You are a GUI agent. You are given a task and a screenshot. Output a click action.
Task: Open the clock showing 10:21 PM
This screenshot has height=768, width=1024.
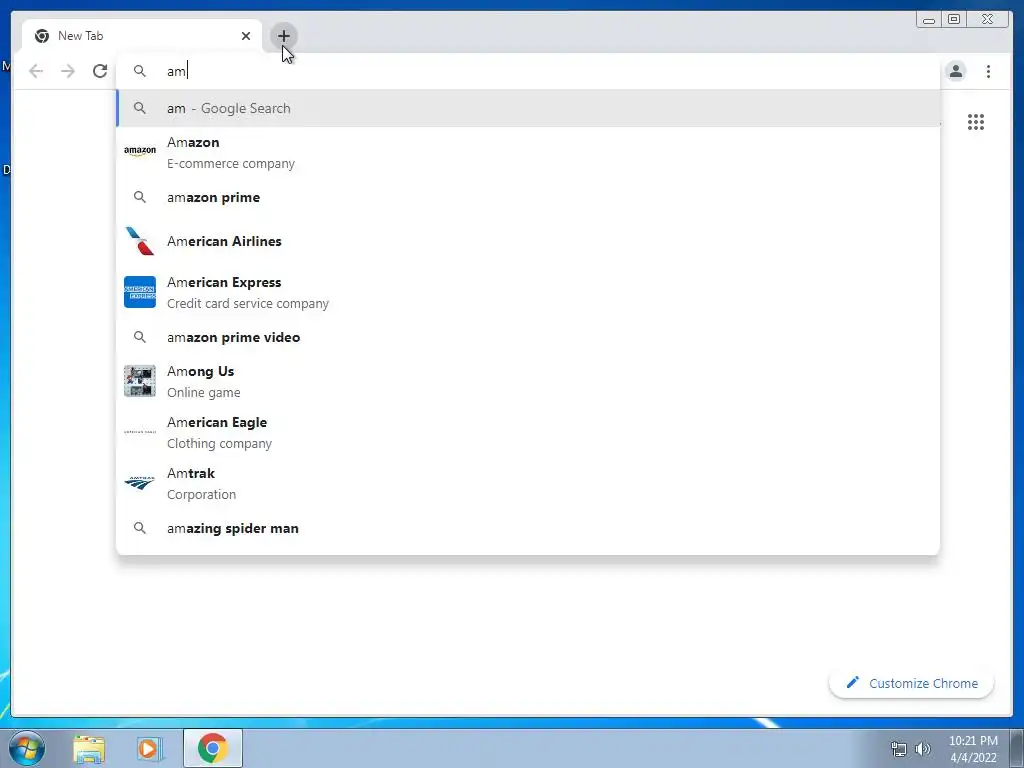click(973, 749)
